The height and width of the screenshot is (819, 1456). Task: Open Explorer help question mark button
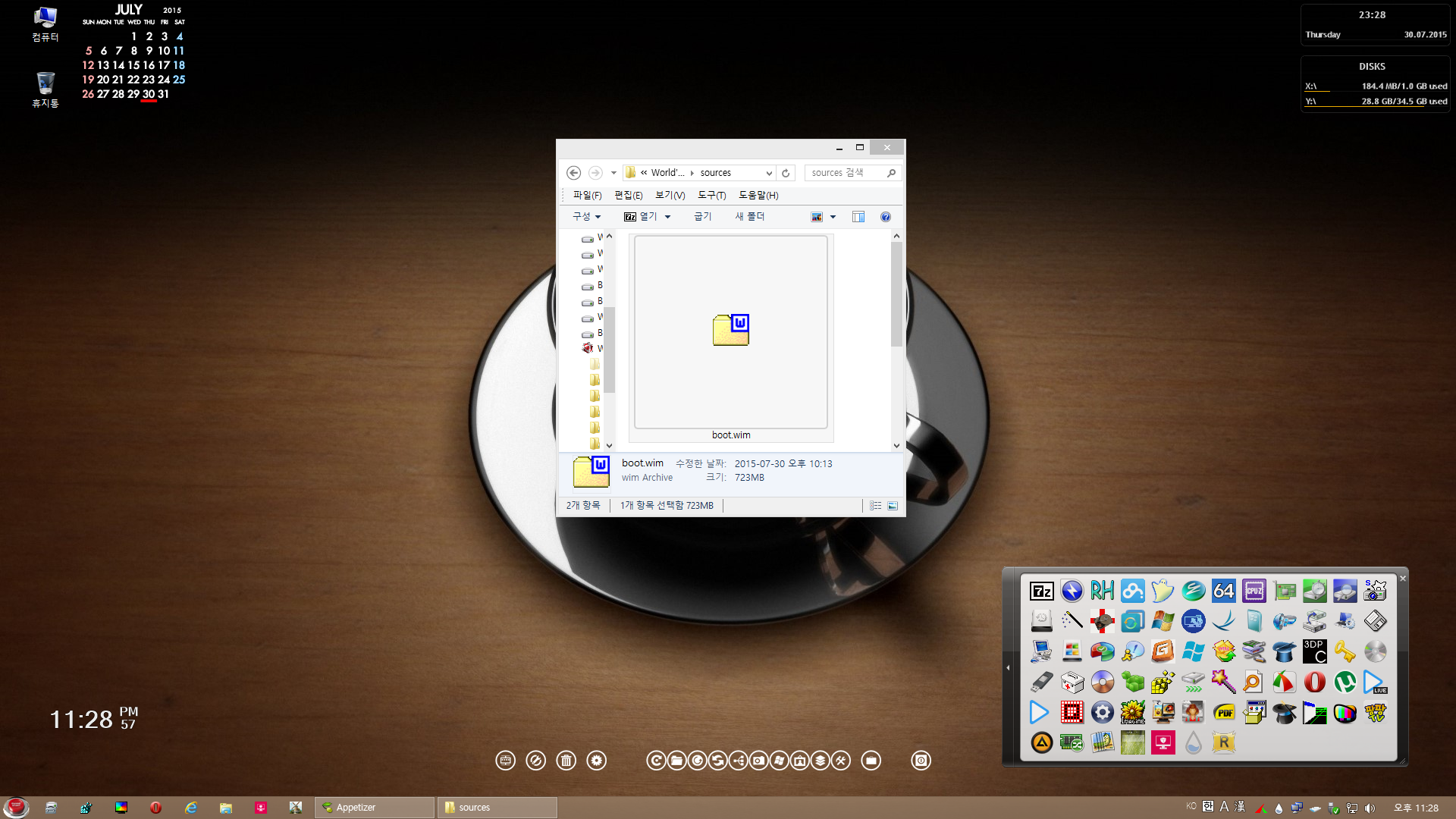click(885, 217)
